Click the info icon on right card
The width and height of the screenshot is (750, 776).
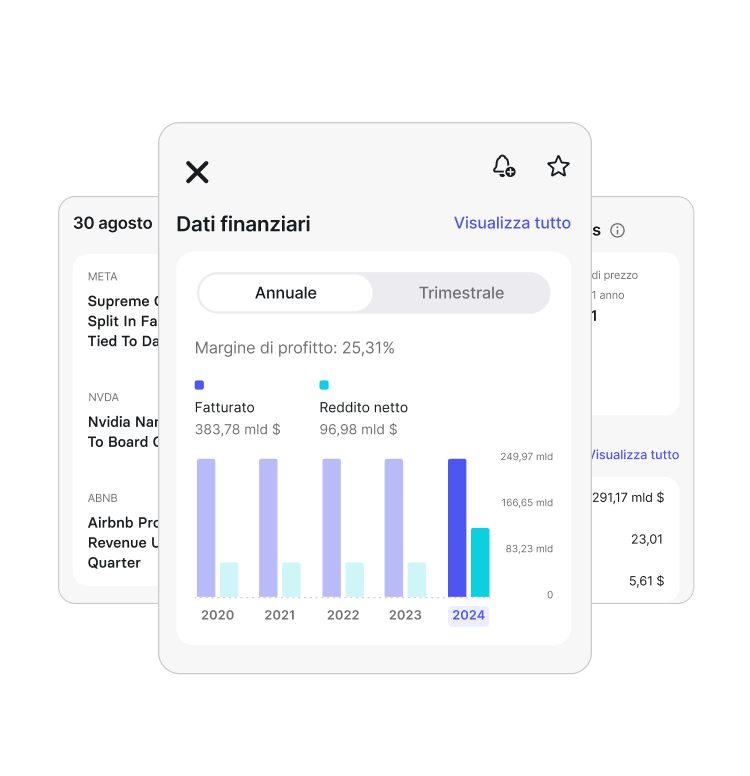tap(617, 231)
